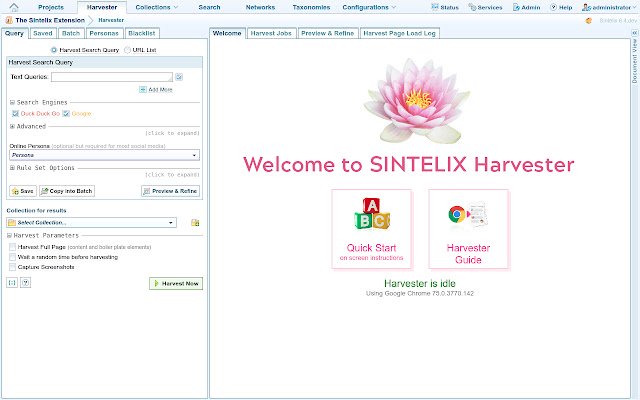Viewport: 640px width, 400px height.
Task: Click the Preview & Refine button in query panel
Action: click(171, 191)
